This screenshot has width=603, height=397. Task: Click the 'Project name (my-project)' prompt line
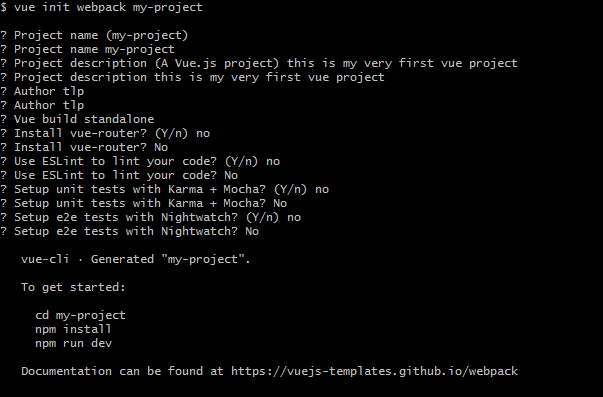pos(94,35)
